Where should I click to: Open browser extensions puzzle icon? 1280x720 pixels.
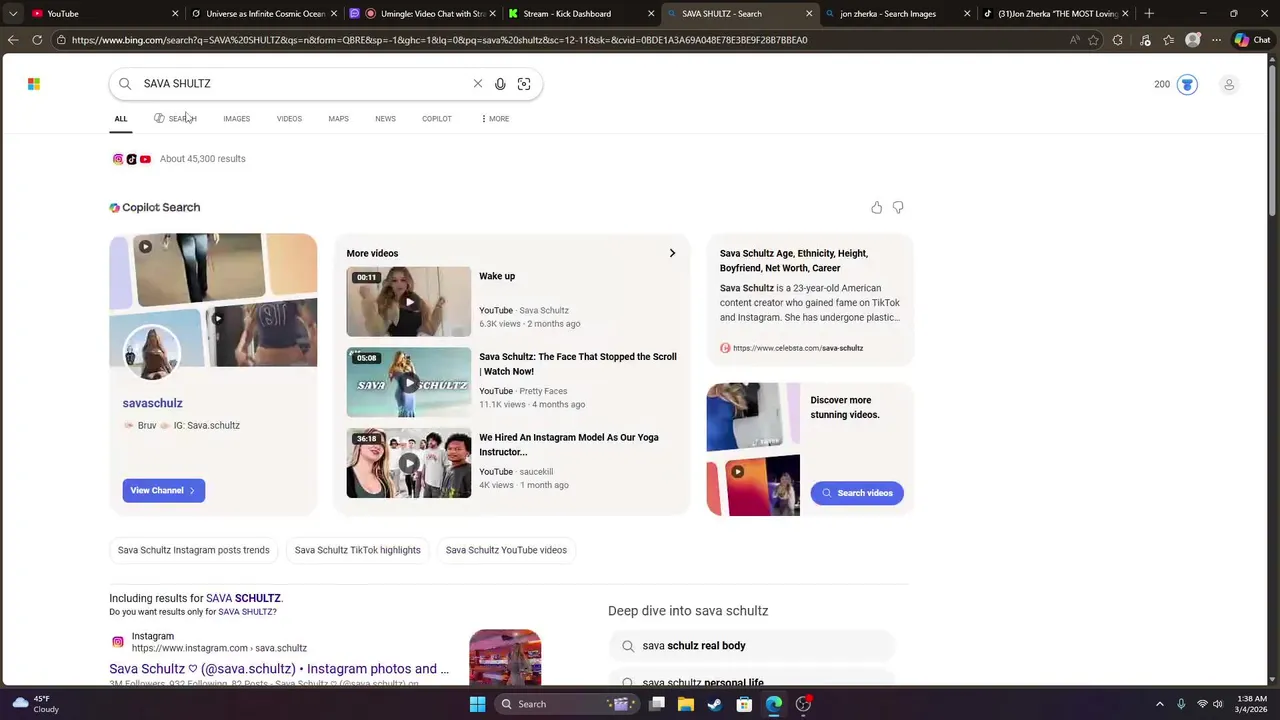[1118, 40]
